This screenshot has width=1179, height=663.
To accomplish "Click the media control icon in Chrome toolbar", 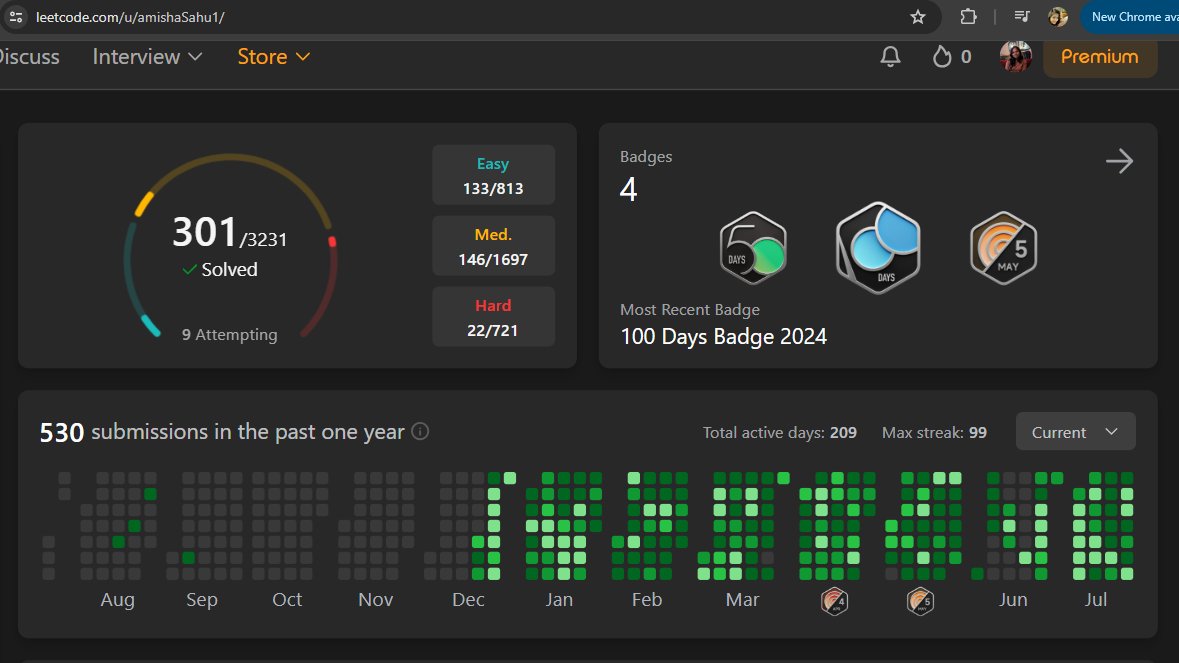I will (1021, 17).
